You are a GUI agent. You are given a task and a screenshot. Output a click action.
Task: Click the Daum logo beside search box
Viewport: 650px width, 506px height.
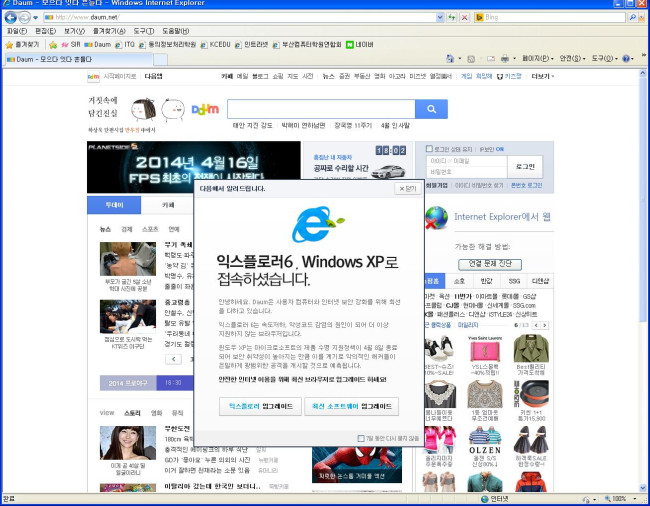205,109
